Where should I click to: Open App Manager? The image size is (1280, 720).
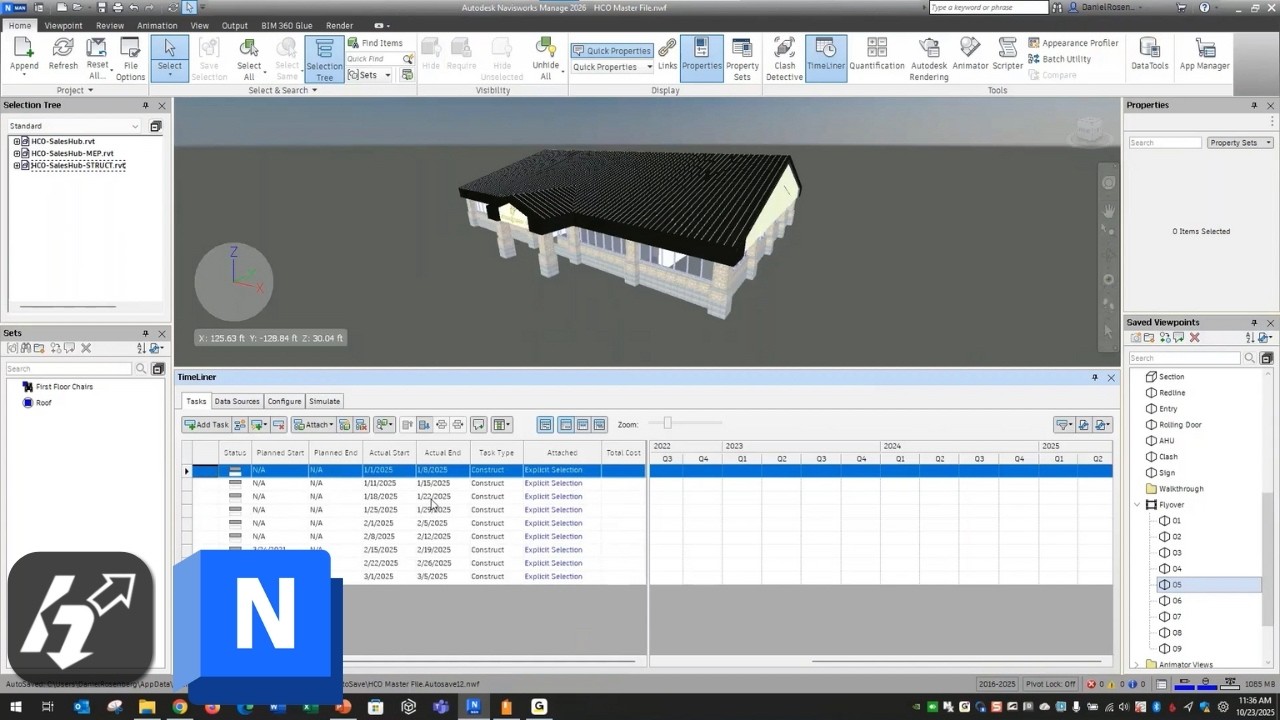click(1205, 55)
